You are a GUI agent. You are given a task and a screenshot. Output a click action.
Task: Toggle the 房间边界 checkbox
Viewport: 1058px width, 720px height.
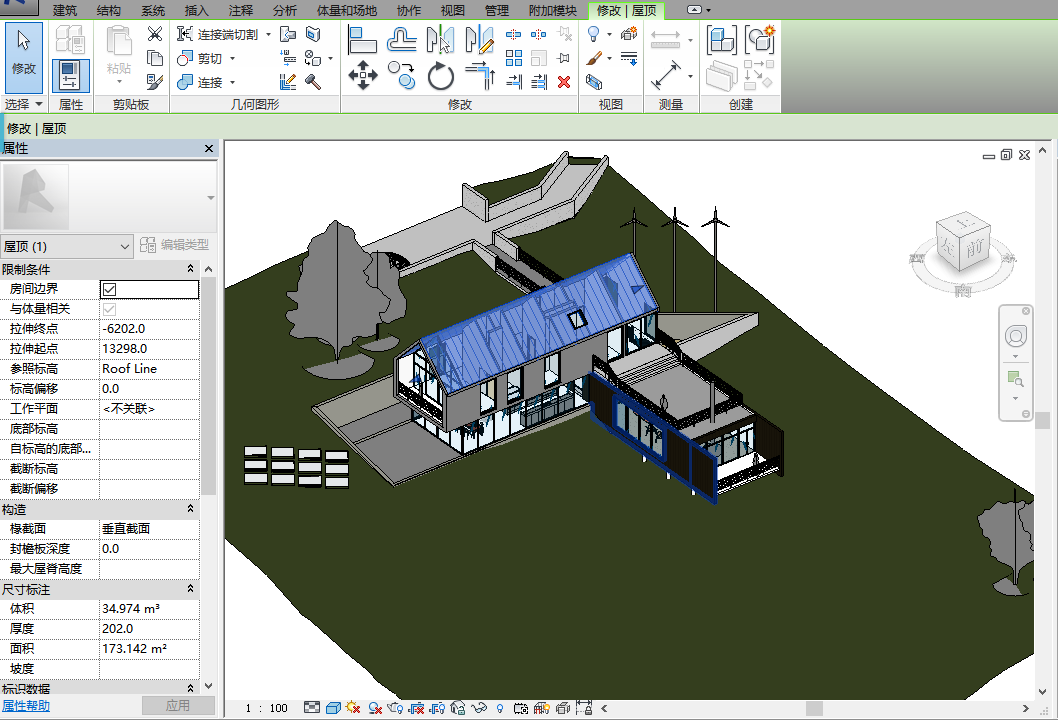[x=110, y=289]
